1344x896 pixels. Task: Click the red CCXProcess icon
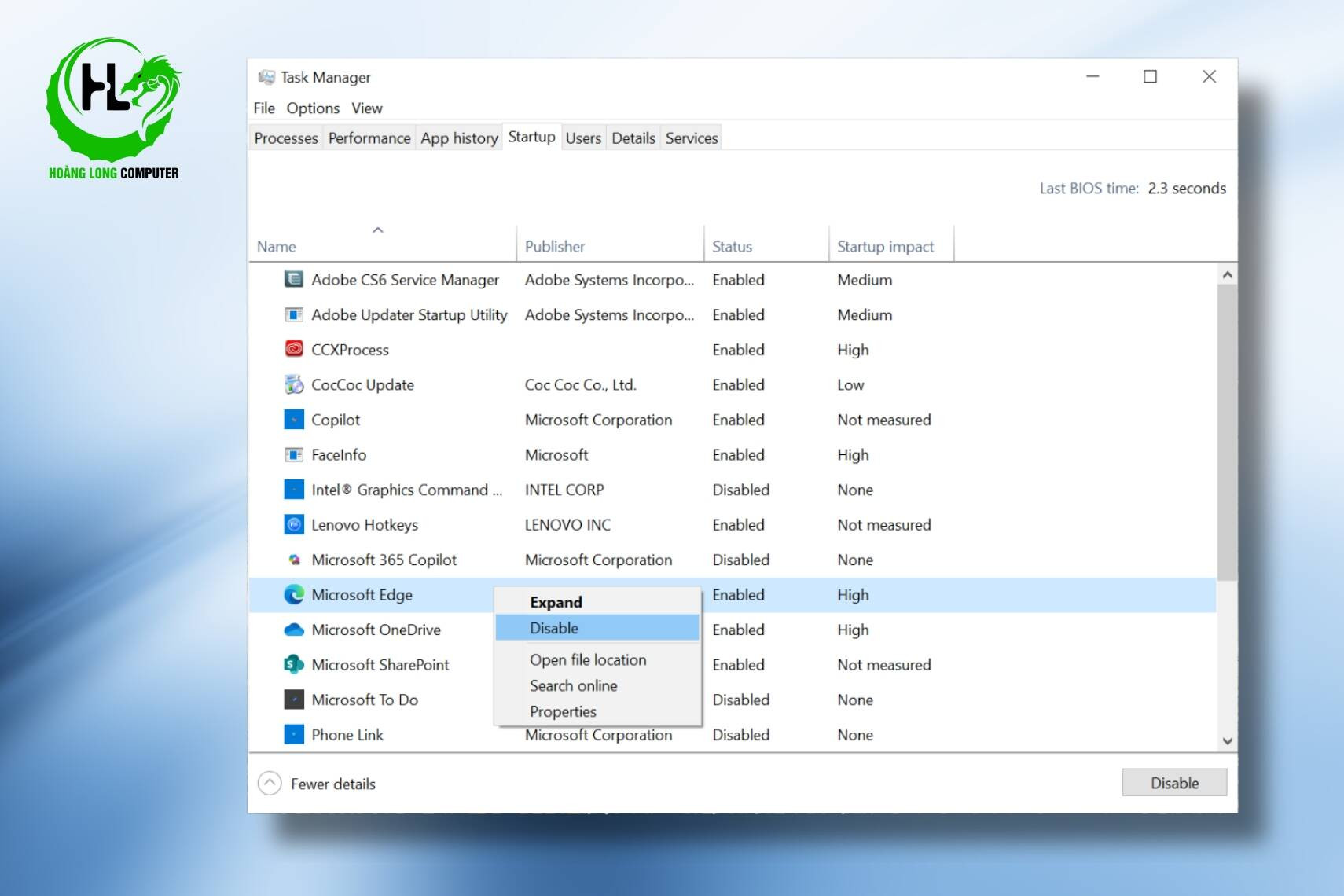pyautogui.click(x=293, y=350)
